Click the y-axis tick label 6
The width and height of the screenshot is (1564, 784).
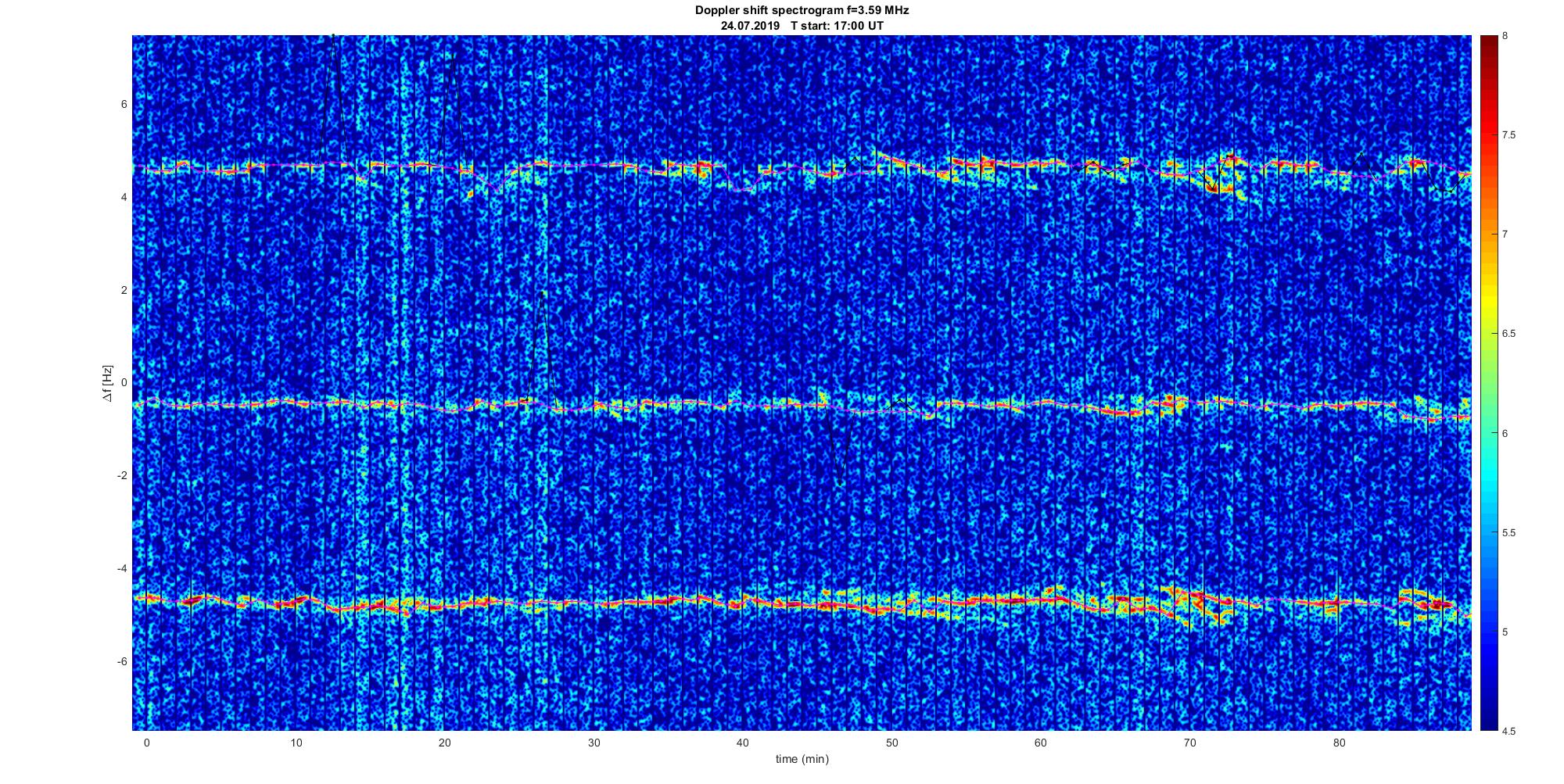click(x=124, y=105)
